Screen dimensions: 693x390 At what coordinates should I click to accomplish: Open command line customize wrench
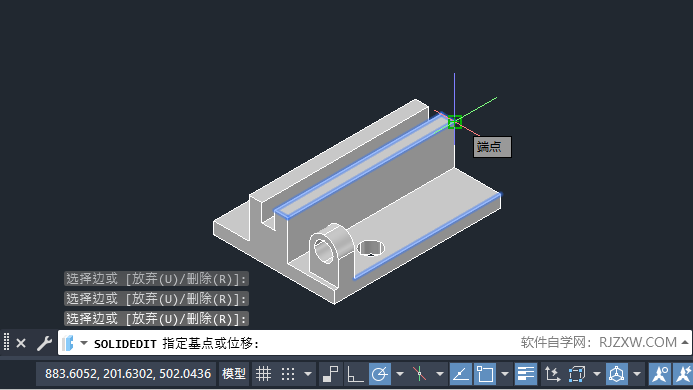coord(44,343)
